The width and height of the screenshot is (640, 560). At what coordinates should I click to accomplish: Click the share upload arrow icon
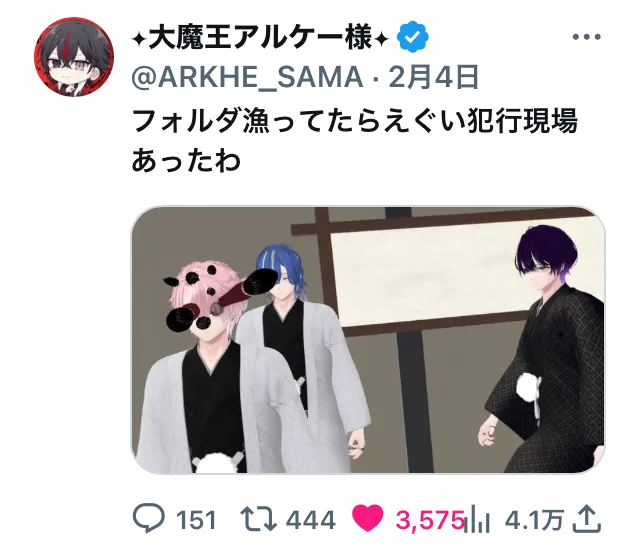[587, 518]
